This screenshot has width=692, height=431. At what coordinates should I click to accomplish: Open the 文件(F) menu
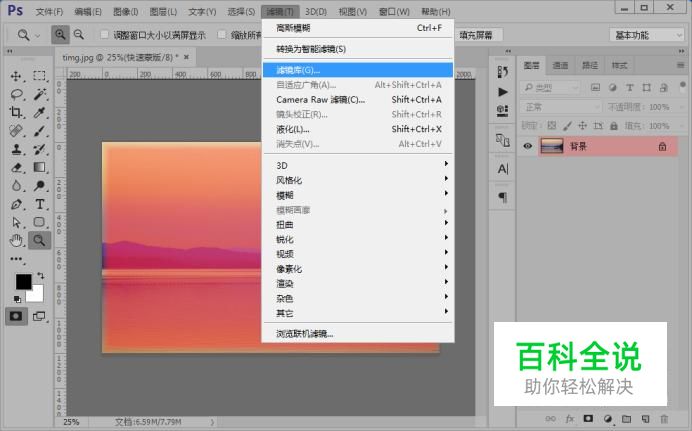pyautogui.click(x=49, y=11)
